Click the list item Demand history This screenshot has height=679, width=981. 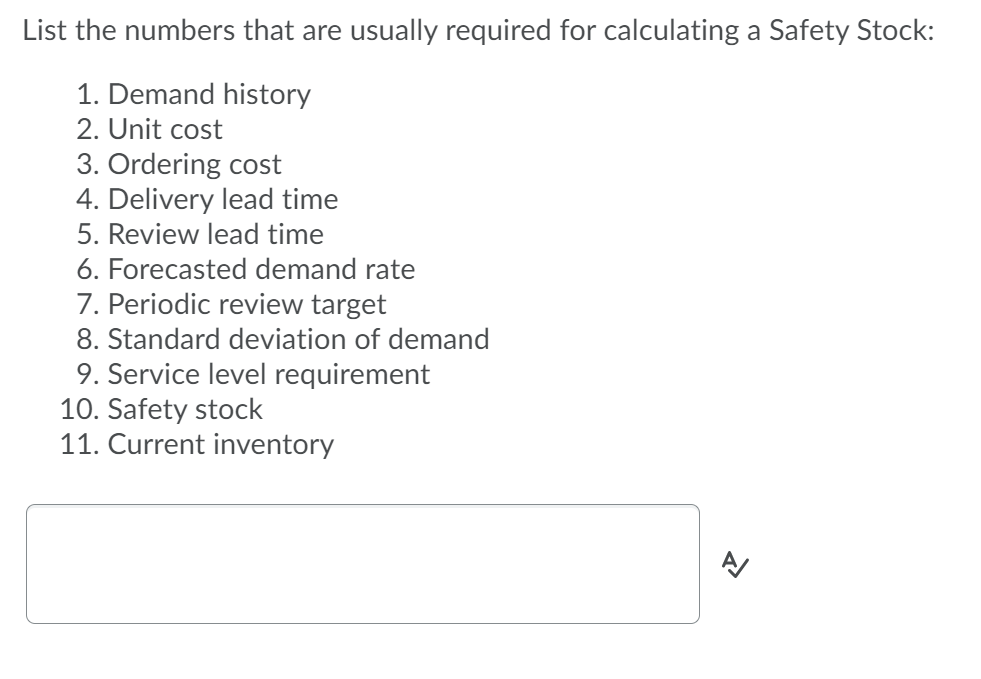210,95
